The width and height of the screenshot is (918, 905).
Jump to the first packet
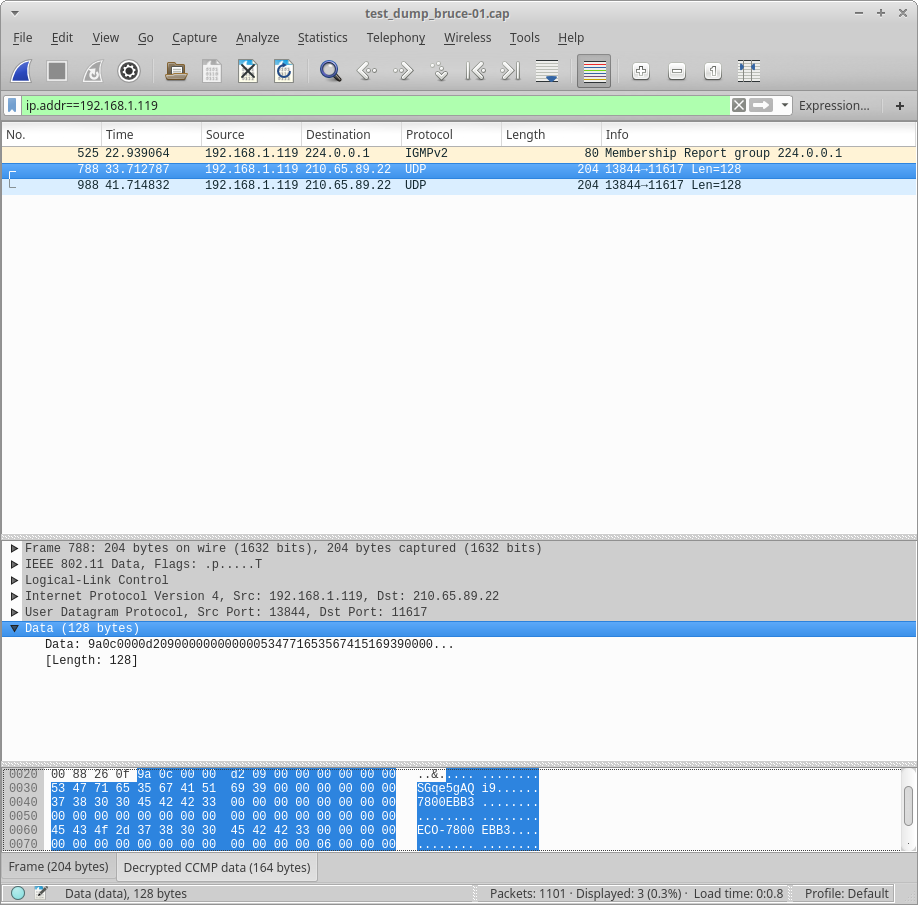475,71
